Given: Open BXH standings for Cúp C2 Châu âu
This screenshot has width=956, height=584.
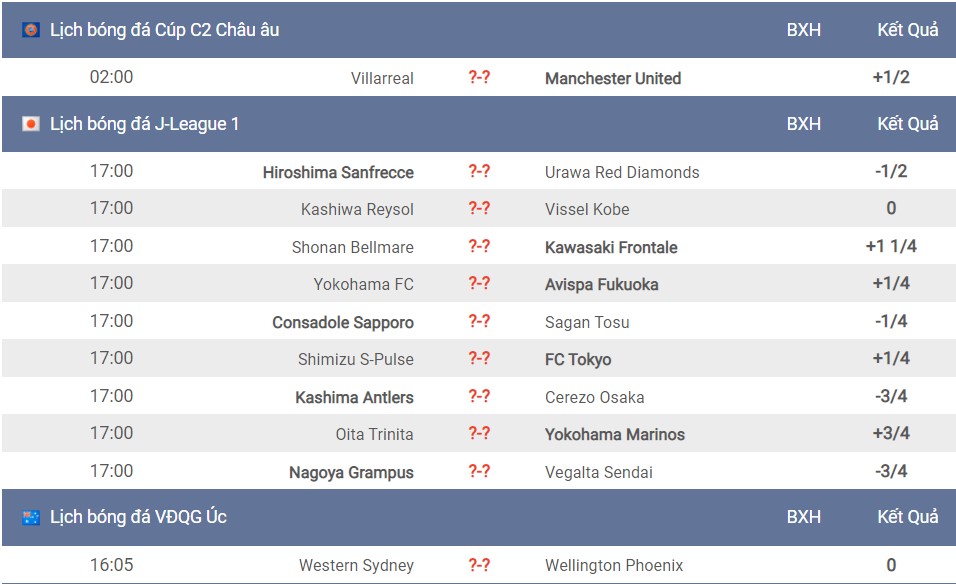Looking at the screenshot, I should 804,30.
